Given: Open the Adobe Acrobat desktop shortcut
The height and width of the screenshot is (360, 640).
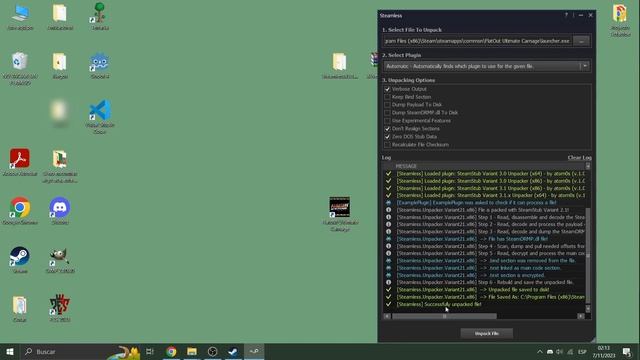Looking at the screenshot, I should click(20, 162).
